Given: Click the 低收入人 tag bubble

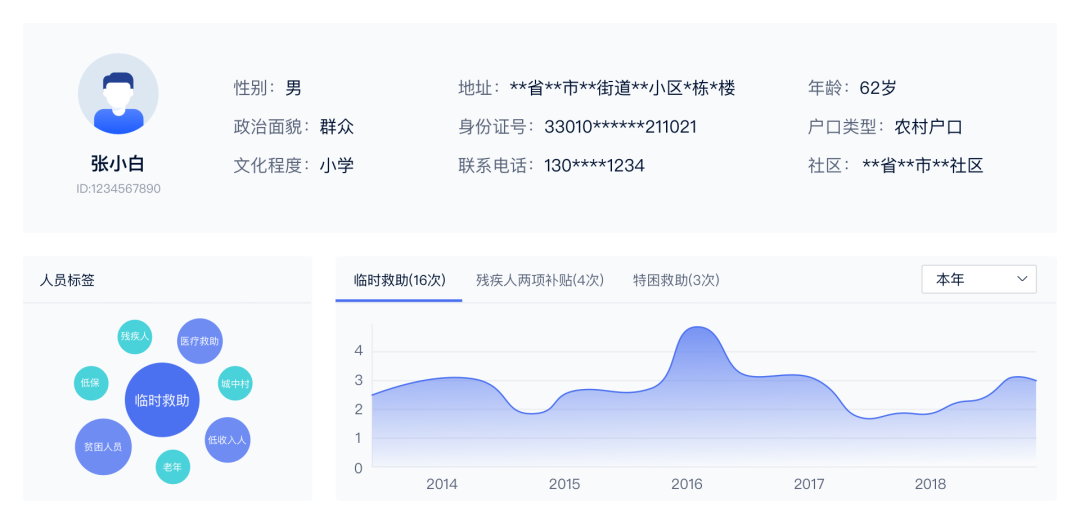Looking at the screenshot, I should coord(227,440).
